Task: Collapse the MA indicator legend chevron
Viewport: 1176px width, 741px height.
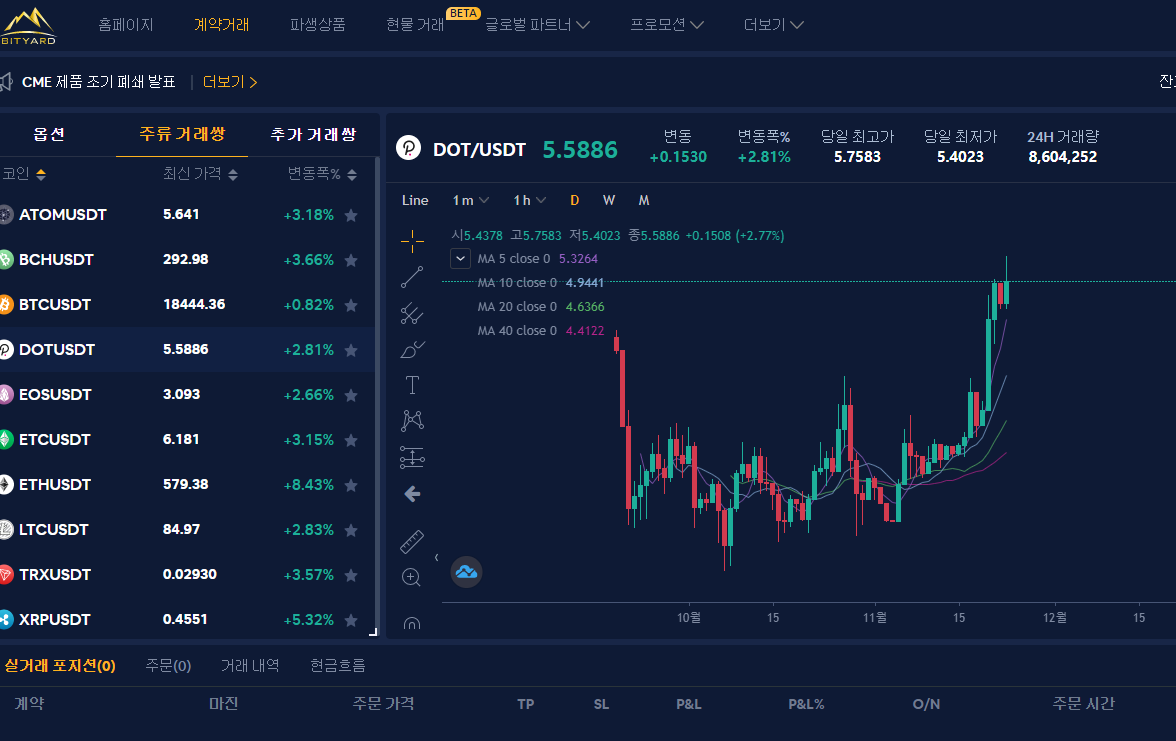Action: (460, 259)
